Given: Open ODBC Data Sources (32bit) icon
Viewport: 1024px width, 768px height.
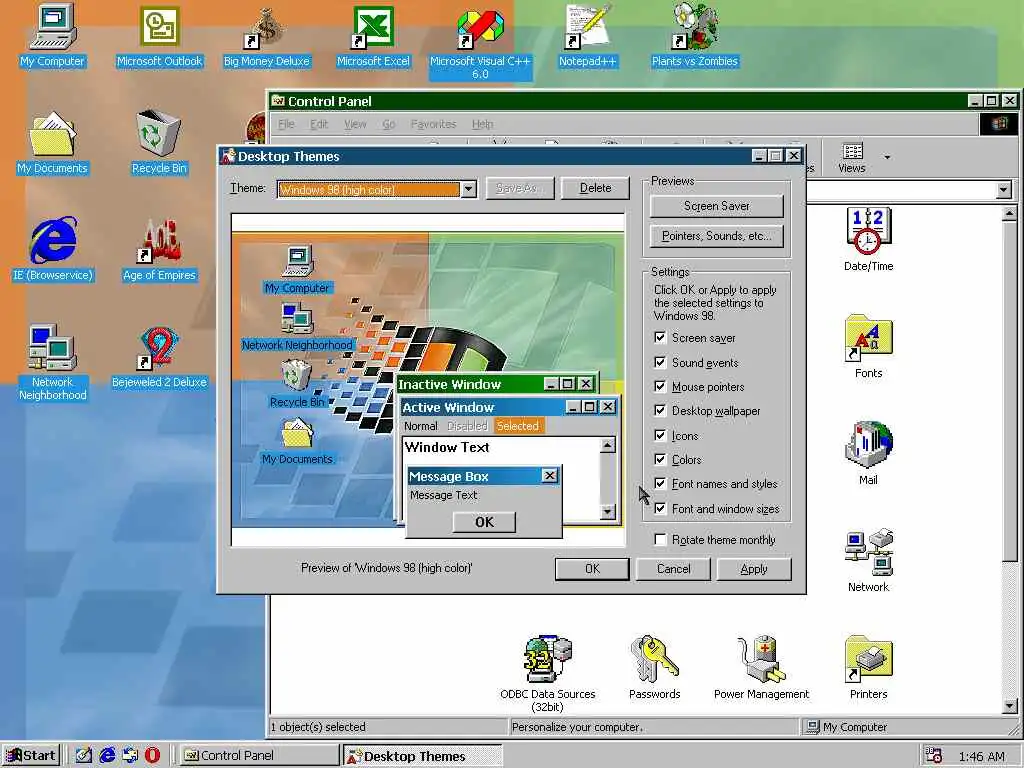Looking at the screenshot, I should 547,673.
